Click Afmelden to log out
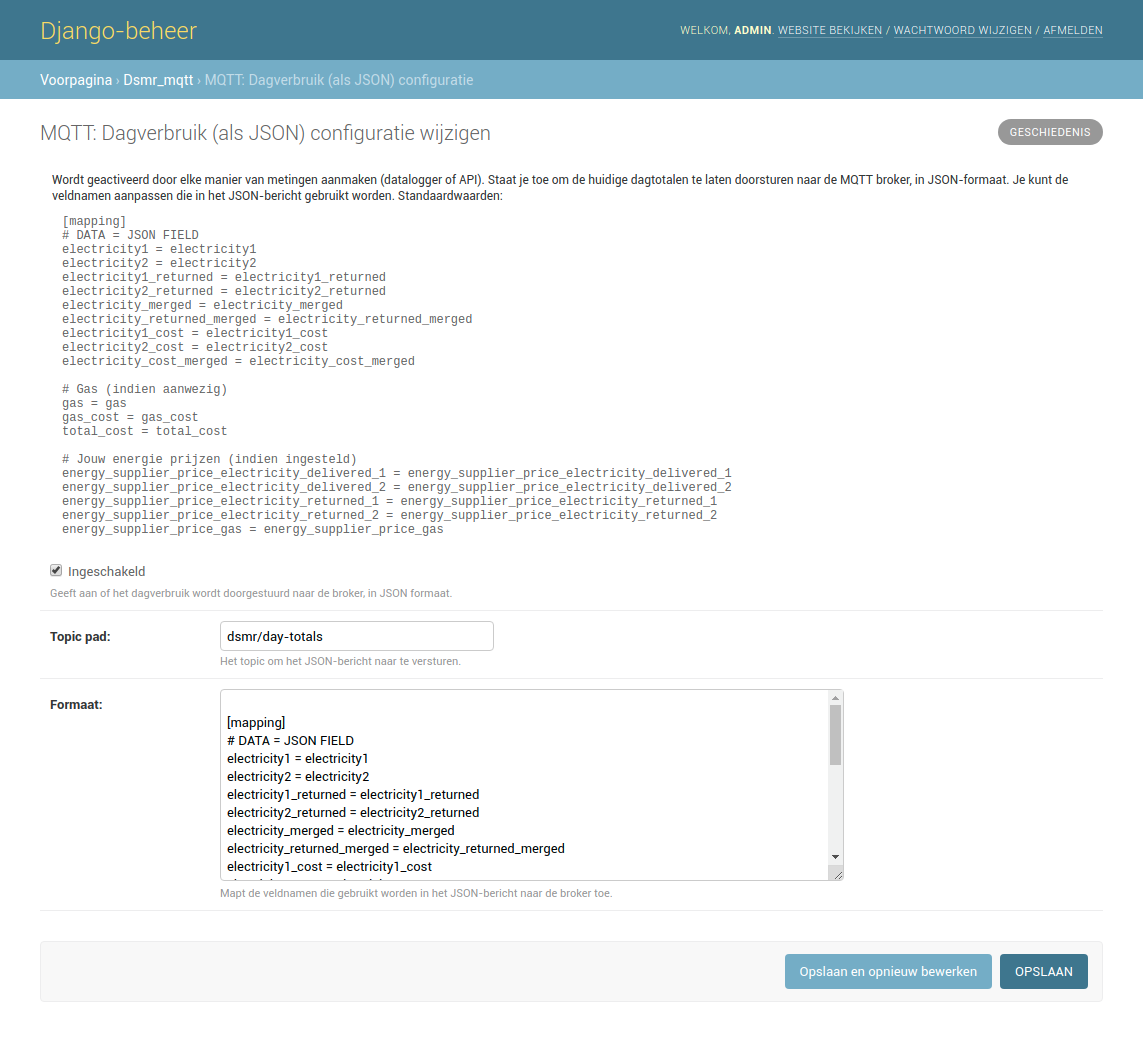The width and height of the screenshot is (1143, 1062). coord(1072,31)
